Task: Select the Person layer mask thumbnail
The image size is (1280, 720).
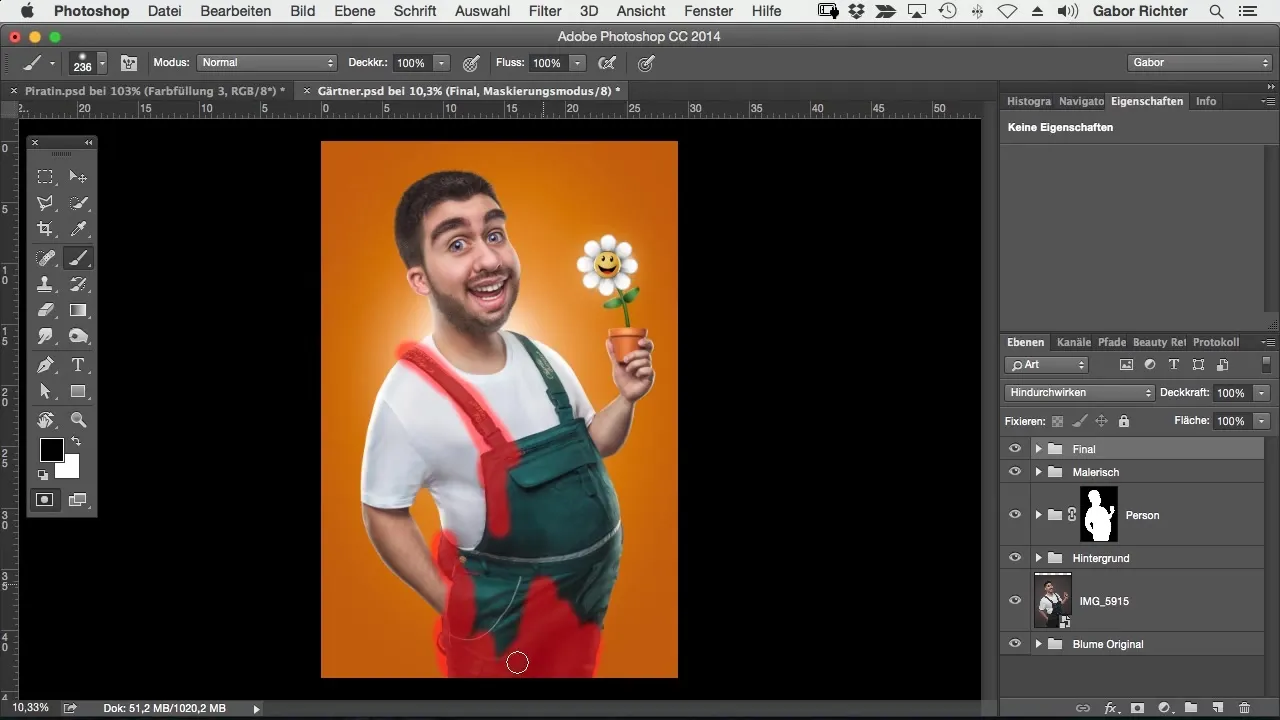Action: (1099, 515)
